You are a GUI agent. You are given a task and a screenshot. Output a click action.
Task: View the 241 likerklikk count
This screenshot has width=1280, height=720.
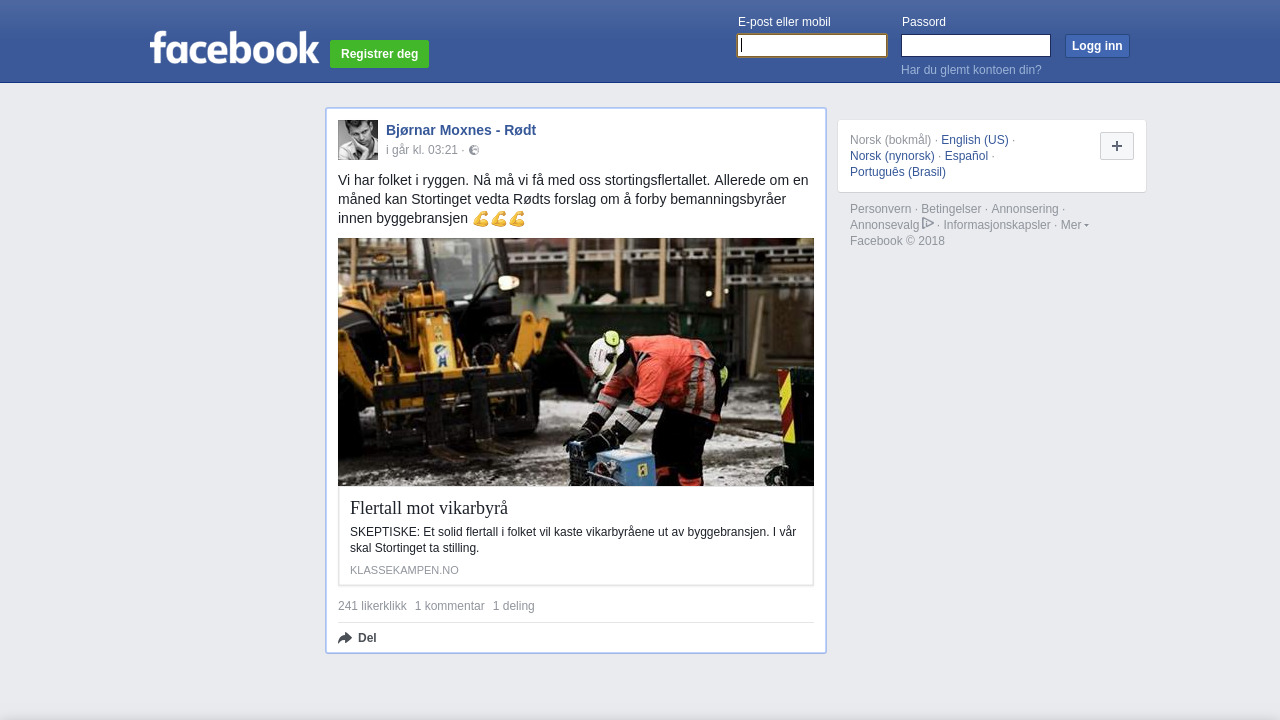pyautogui.click(x=372, y=606)
